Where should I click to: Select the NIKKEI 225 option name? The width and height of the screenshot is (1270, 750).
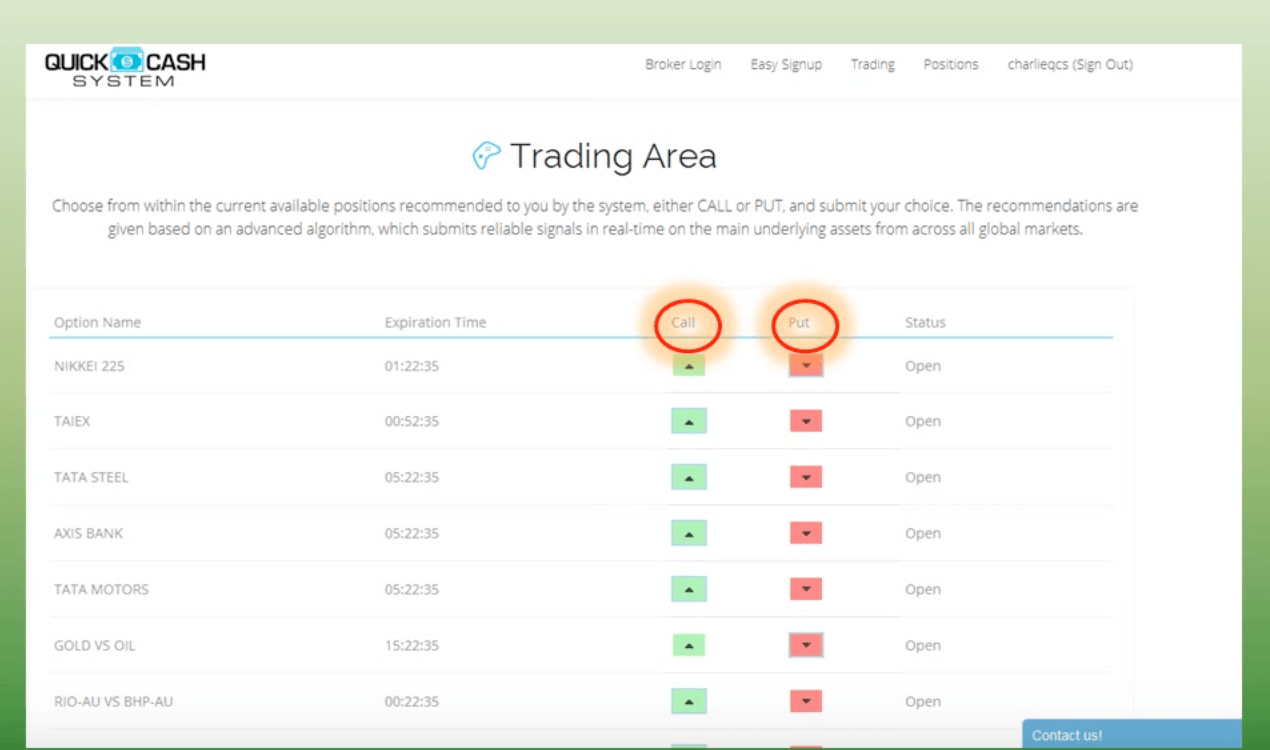tap(89, 366)
